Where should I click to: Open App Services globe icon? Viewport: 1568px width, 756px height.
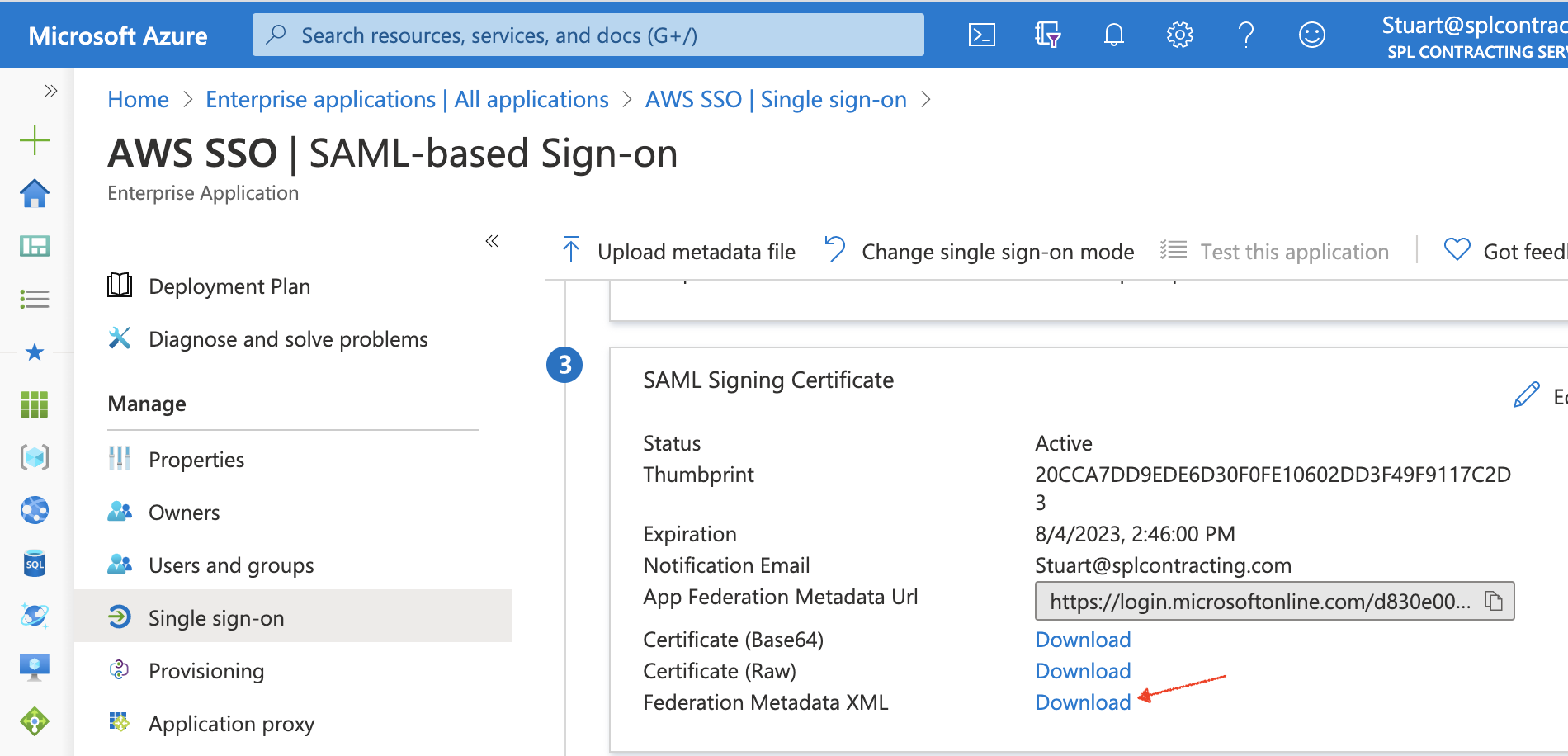pos(35,510)
